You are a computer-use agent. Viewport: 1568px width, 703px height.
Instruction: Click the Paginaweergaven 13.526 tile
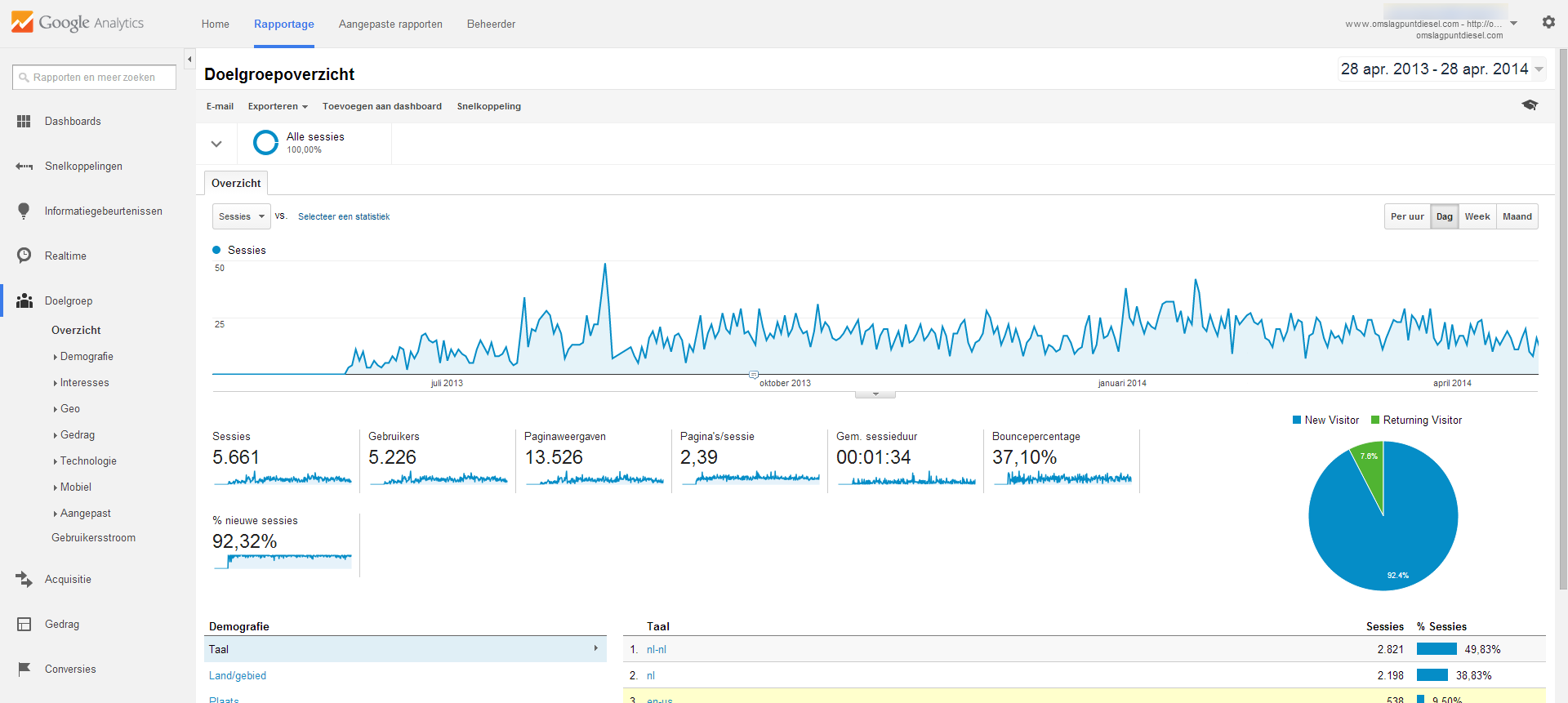pos(594,461)
